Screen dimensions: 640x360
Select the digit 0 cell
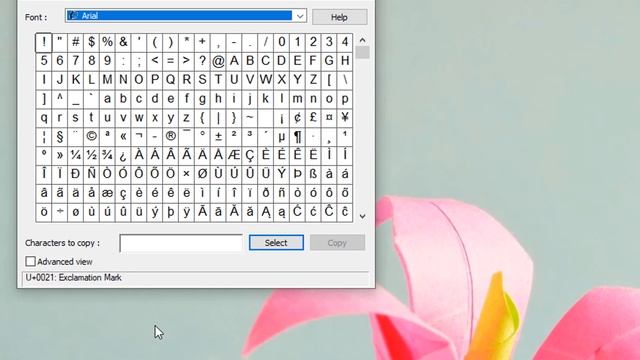(282, 42)
